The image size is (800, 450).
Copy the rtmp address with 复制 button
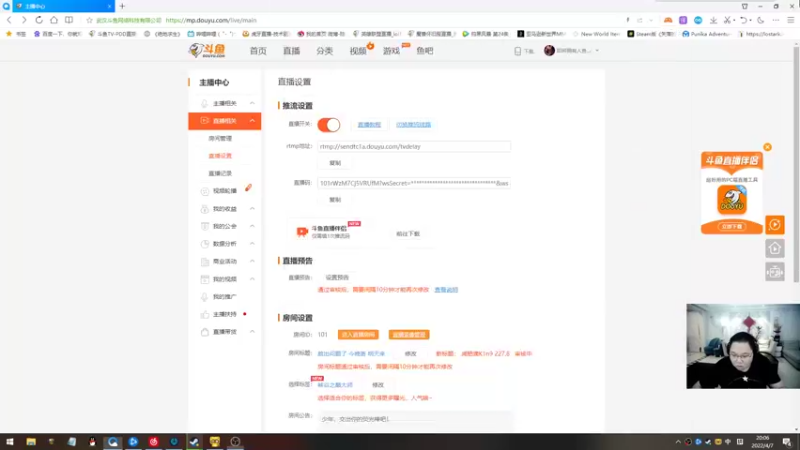click(335, 163)
